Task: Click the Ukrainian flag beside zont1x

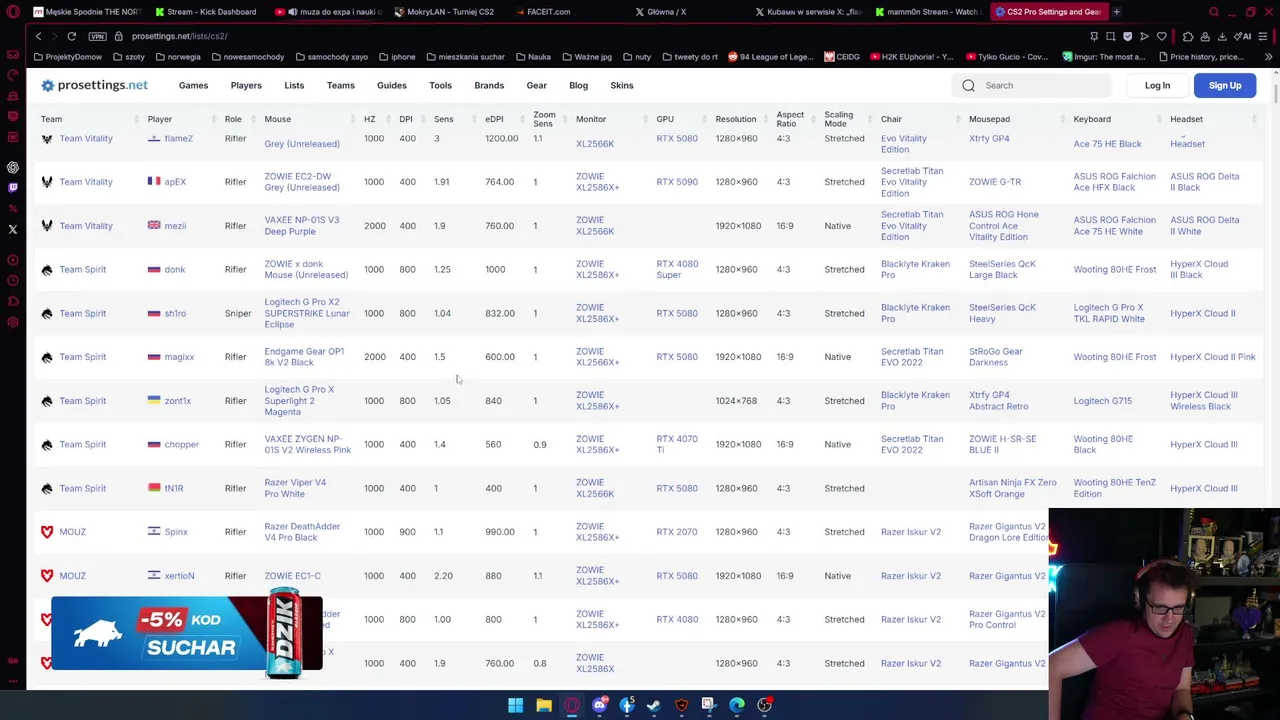Action: pyautogui.click(x=154, y=400)
